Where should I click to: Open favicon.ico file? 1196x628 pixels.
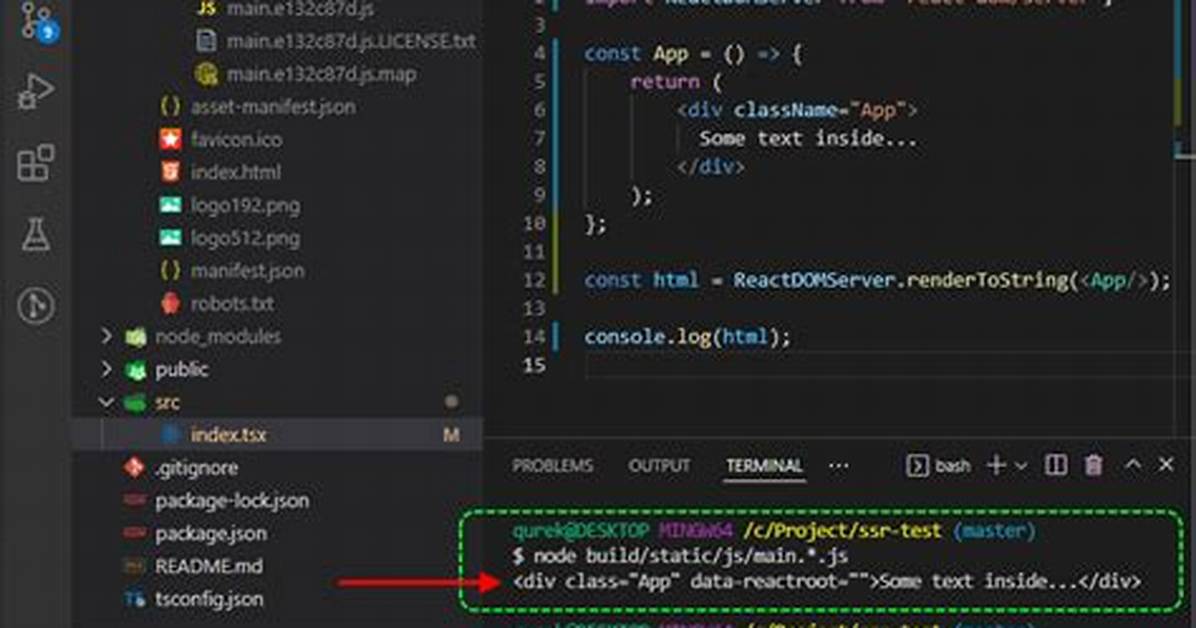(x=236, y=140)
